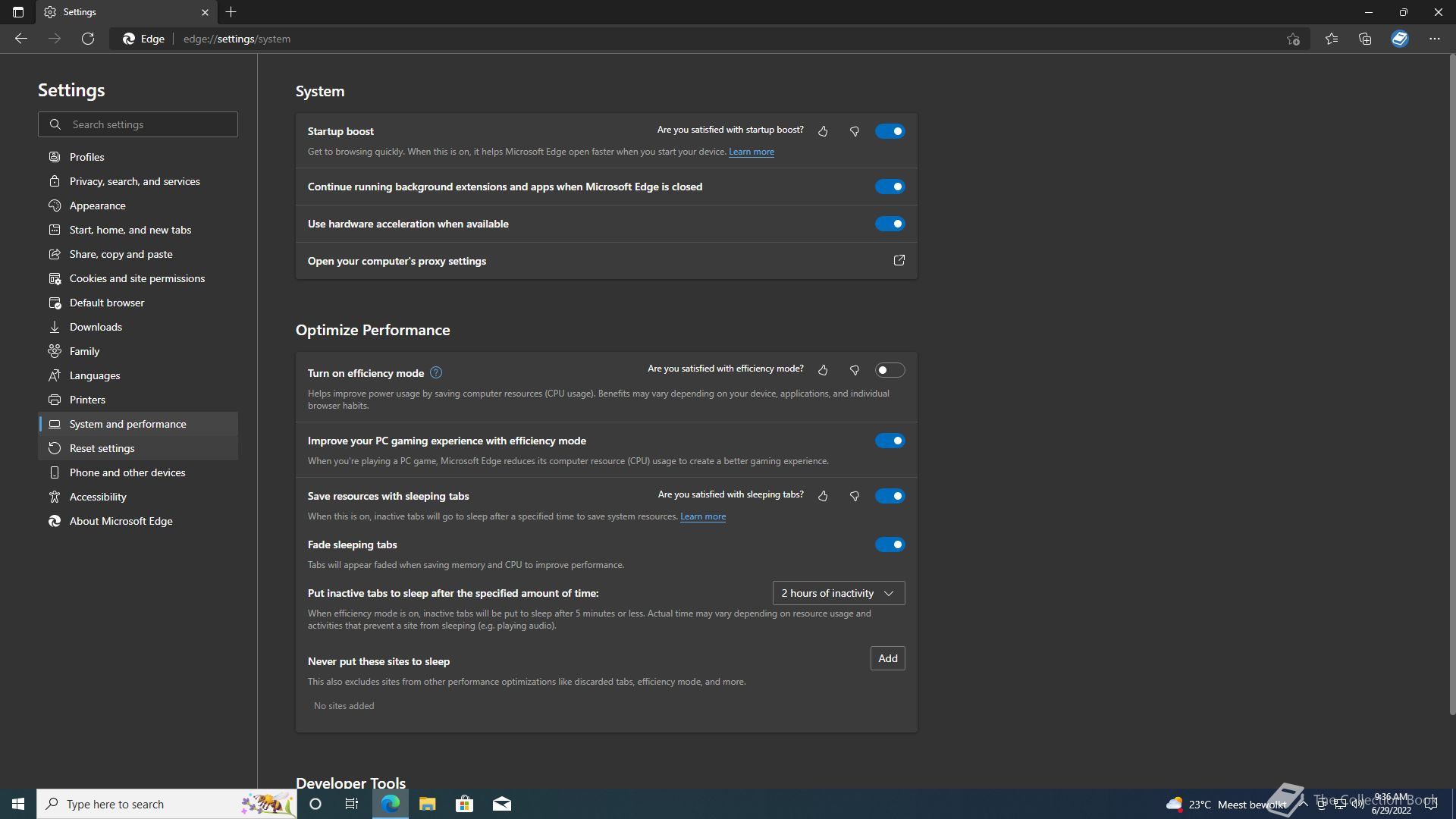
Task: Open Profiles settings
Action: (138, 157)
